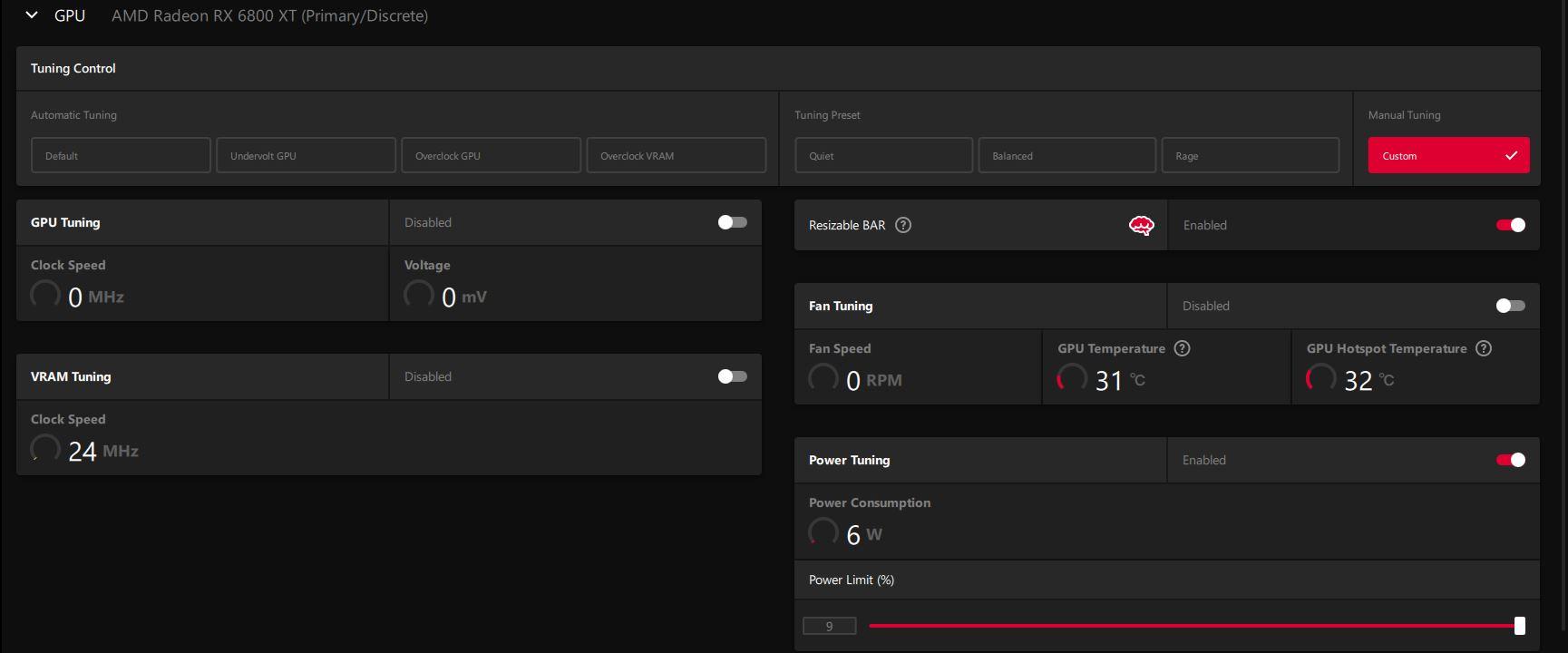This screenshot has width=1568, height=653.
Task: Open GPU Hotspot Temperature help icon
Action: (x=1484, y=348)
